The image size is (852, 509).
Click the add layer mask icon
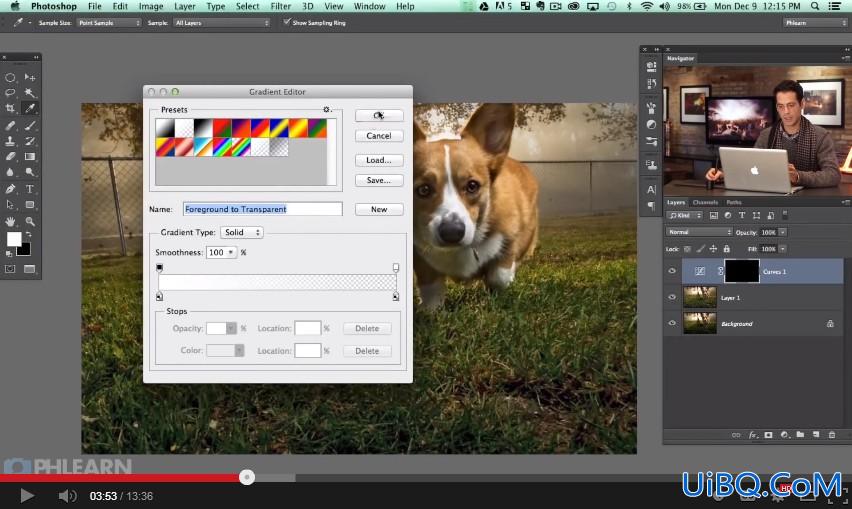point(768,435)
